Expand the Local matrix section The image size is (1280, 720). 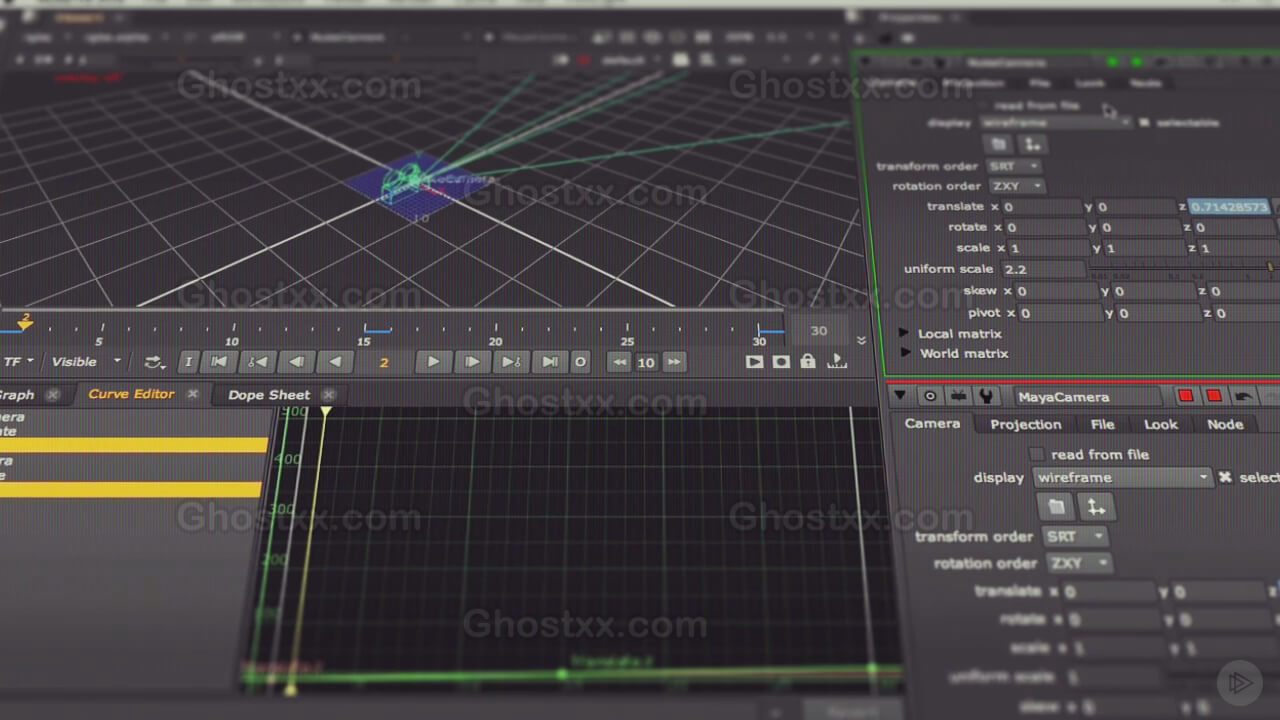[x=904, y=333]
